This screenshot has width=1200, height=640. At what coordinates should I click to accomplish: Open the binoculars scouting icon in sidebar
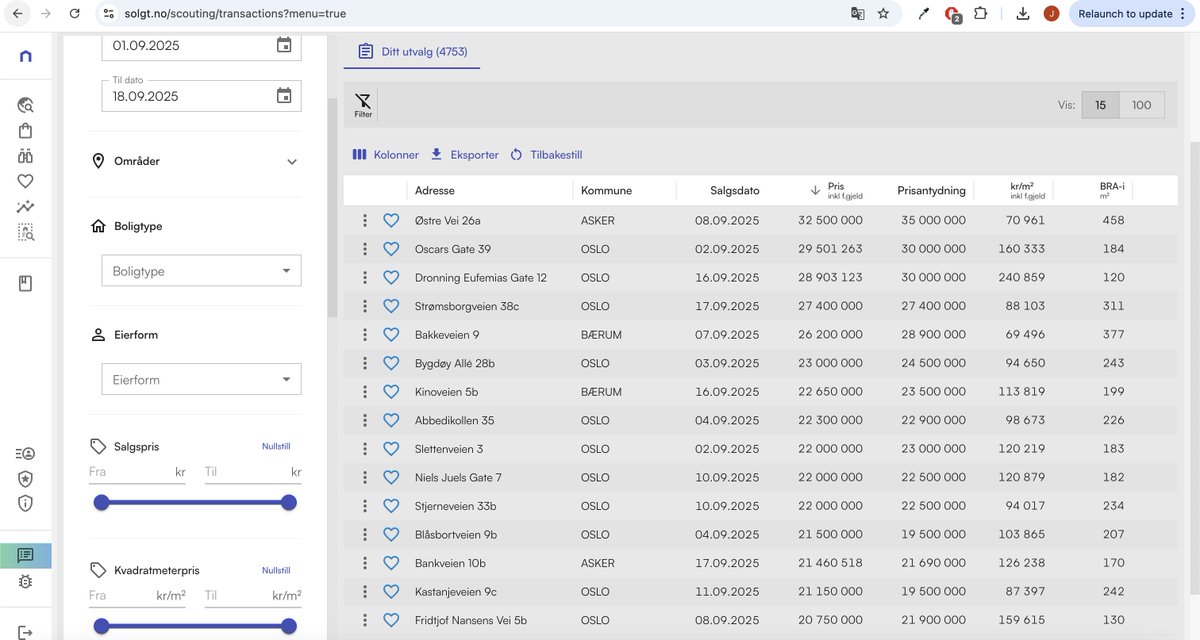pos(26,156)
